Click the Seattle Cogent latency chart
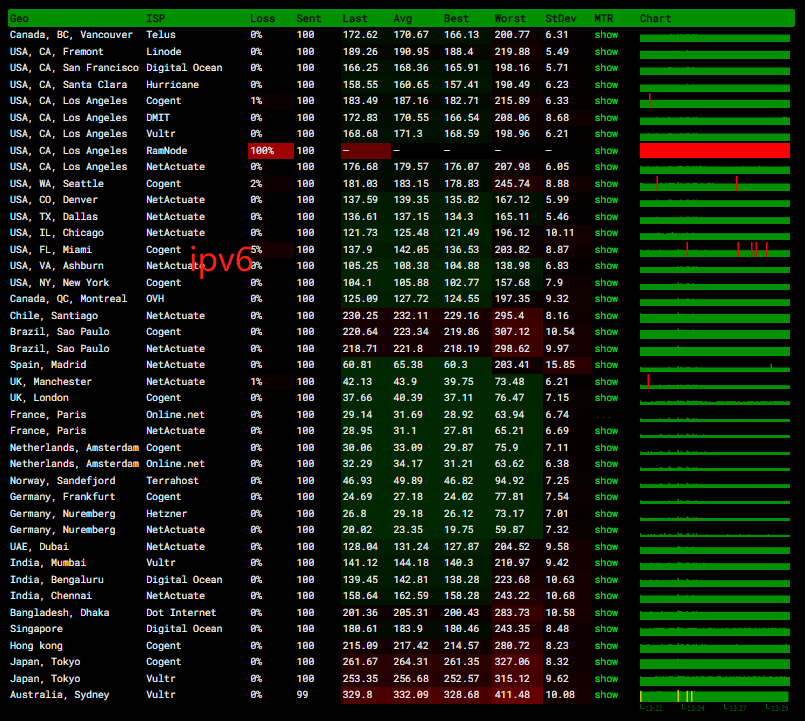This screenshot has height=721, width=805. click(x=715, y=183)
